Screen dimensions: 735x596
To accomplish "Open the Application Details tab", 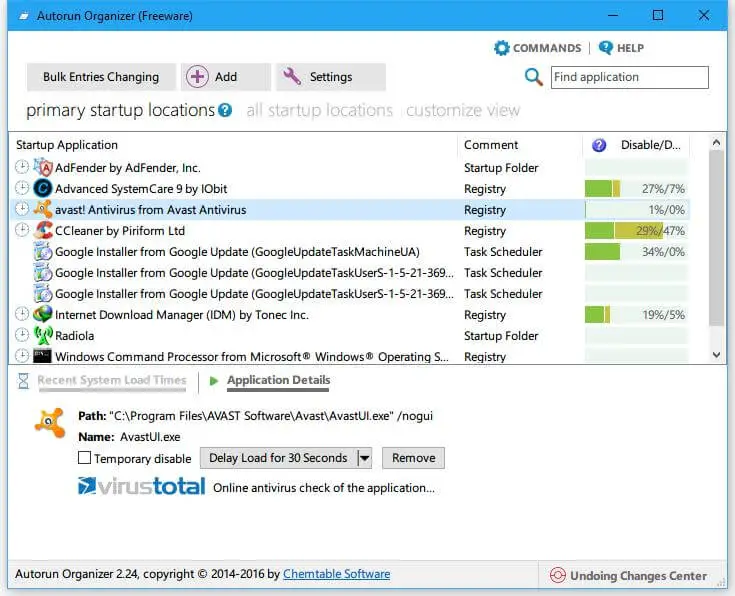I will point(278,380).
